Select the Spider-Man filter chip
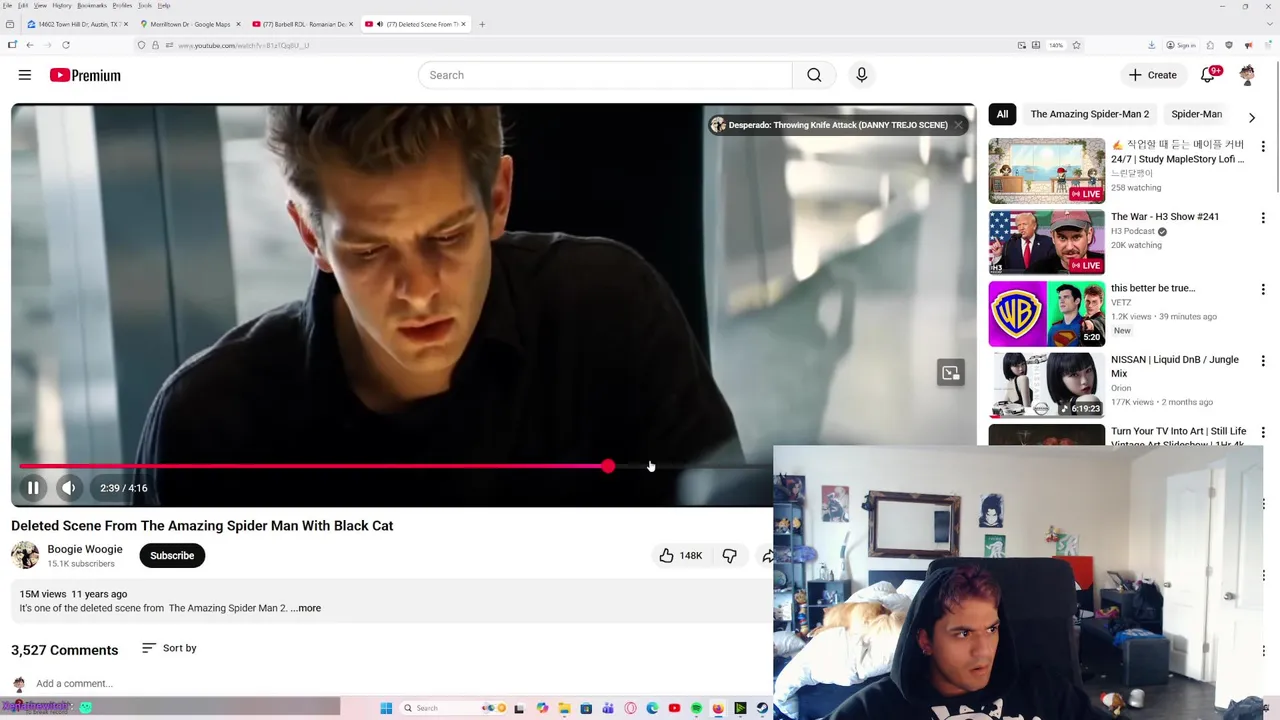 (x=1197, y=114)
